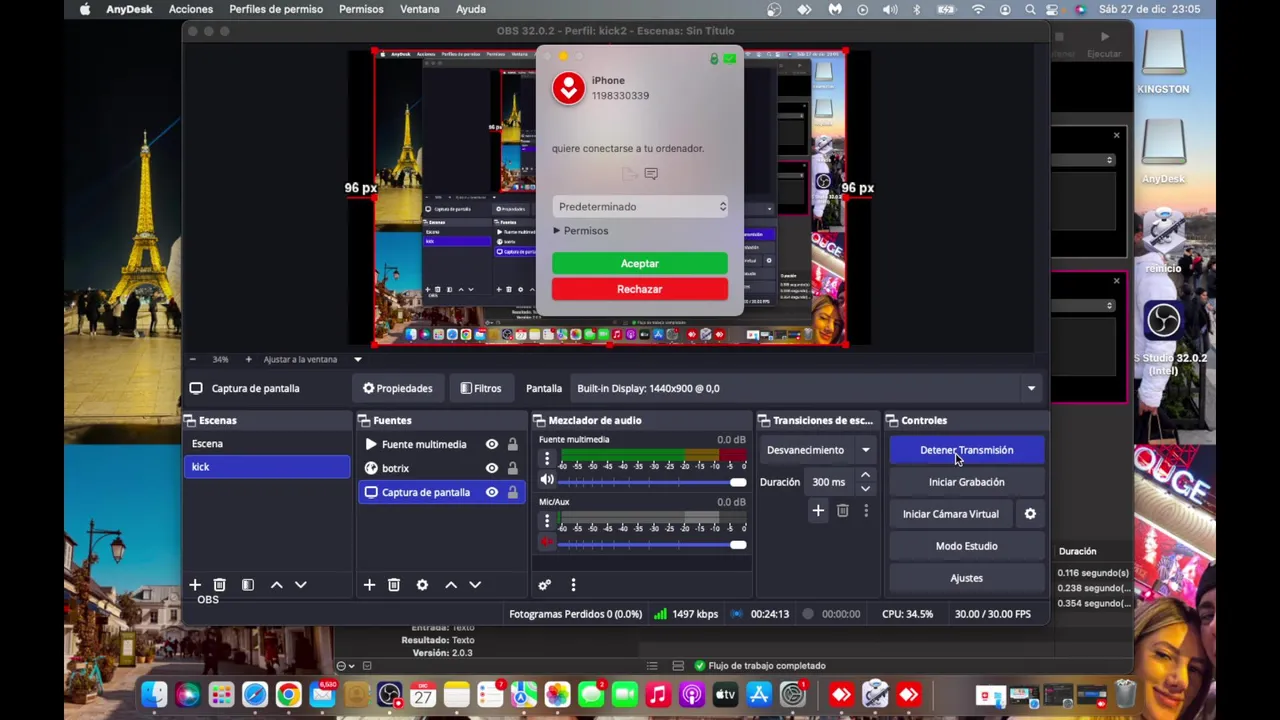This screenshot has width=1280, height=720.
Task: Open chat icon in AnyDesk request dialog
Action: tap(651, 174)
